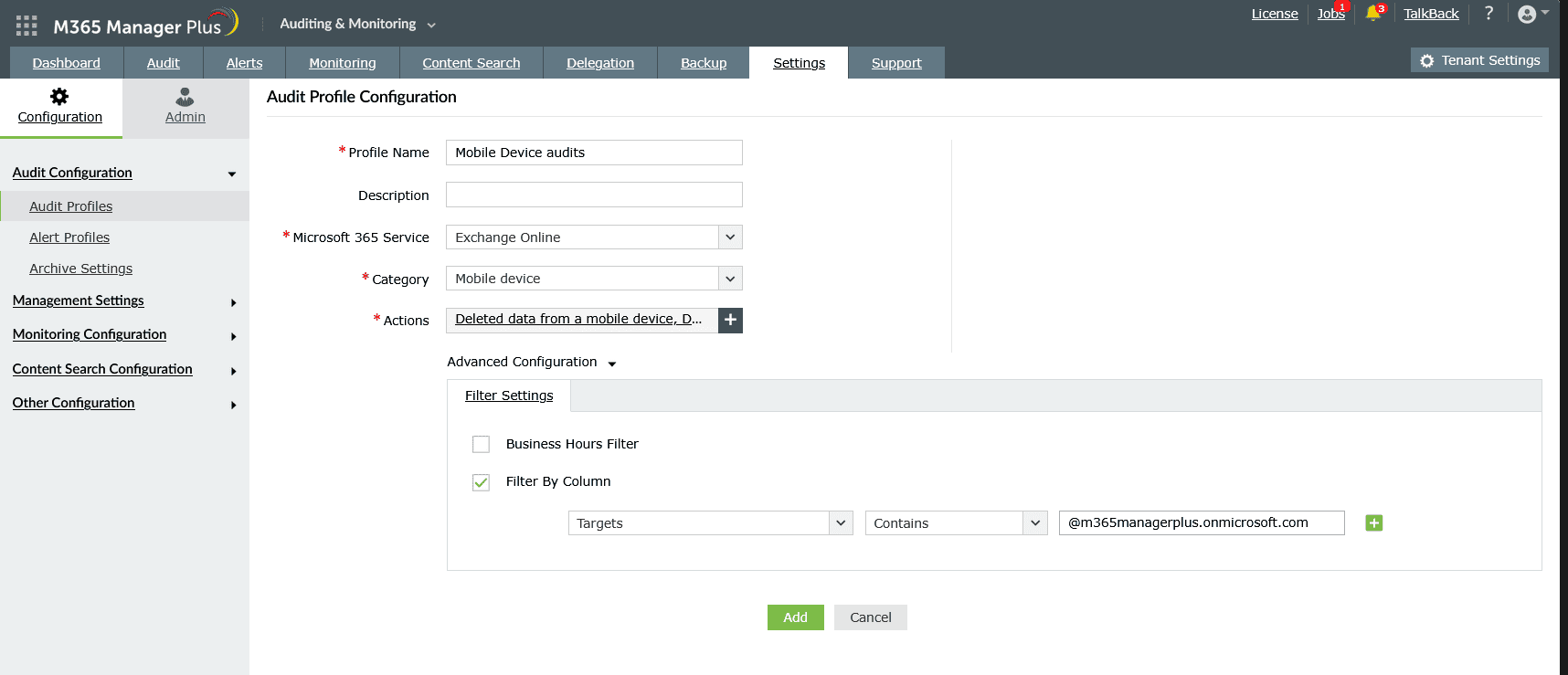1568x675 pixels.
Task: Open the Delegation tab
Action: point(600,63)
